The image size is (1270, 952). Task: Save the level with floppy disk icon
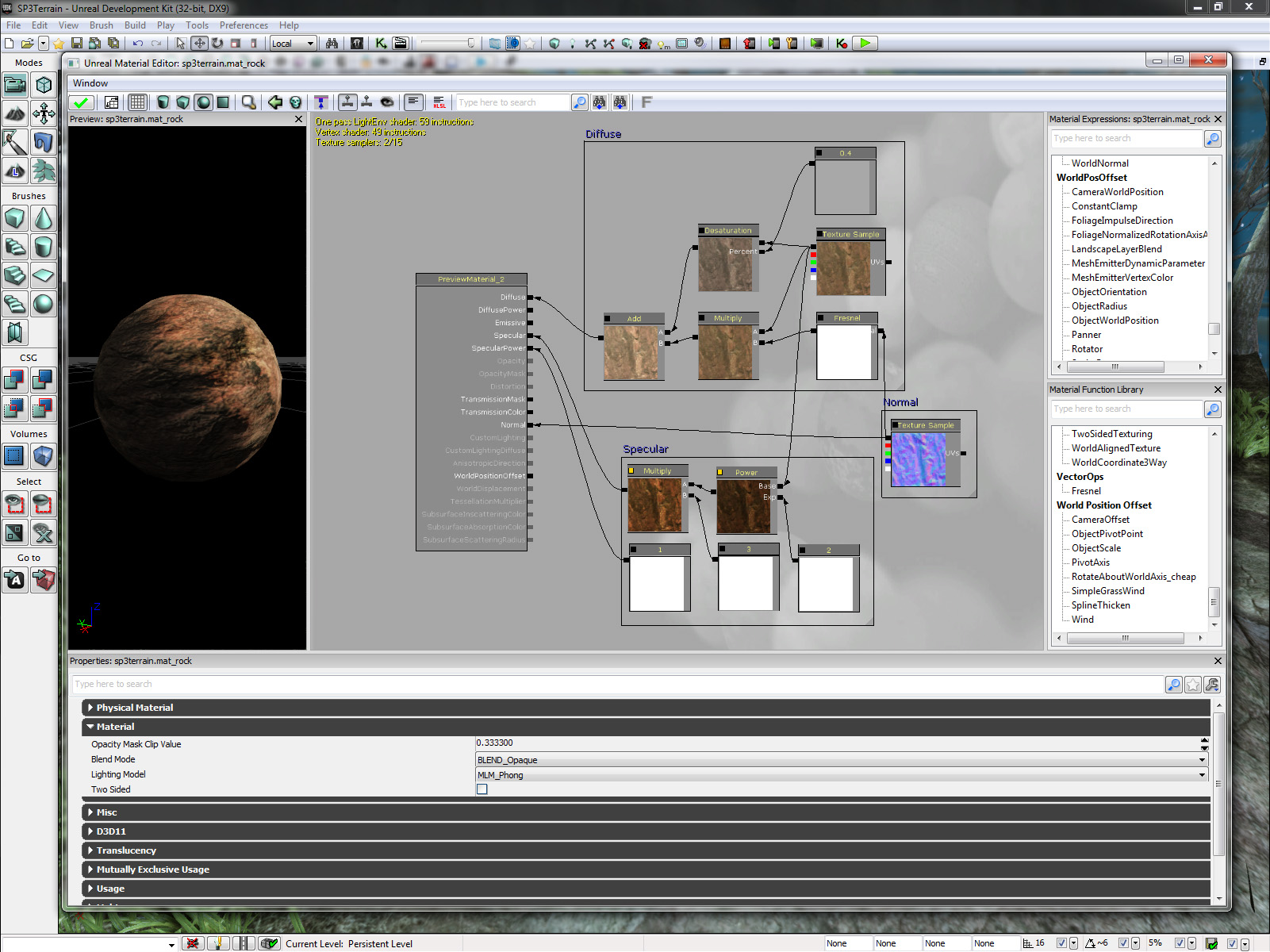[x=77, y=44]
